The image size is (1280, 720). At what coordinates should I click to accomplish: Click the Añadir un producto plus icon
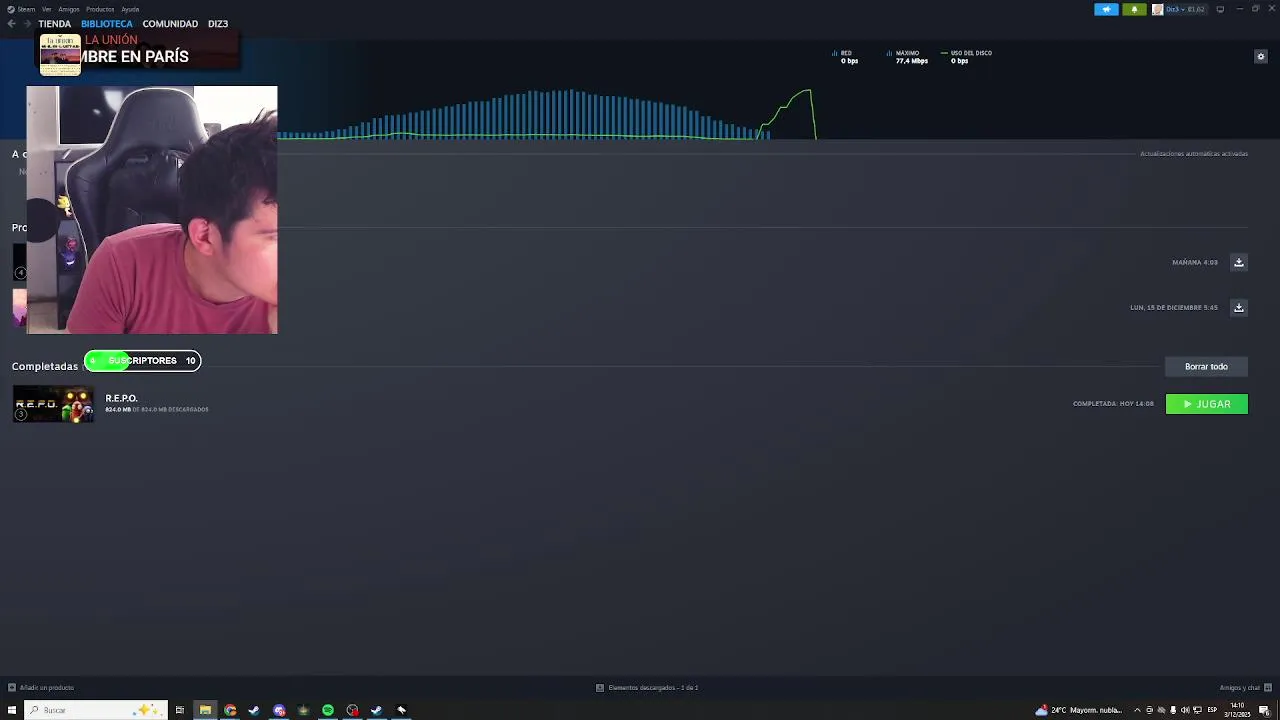(12, 687)
